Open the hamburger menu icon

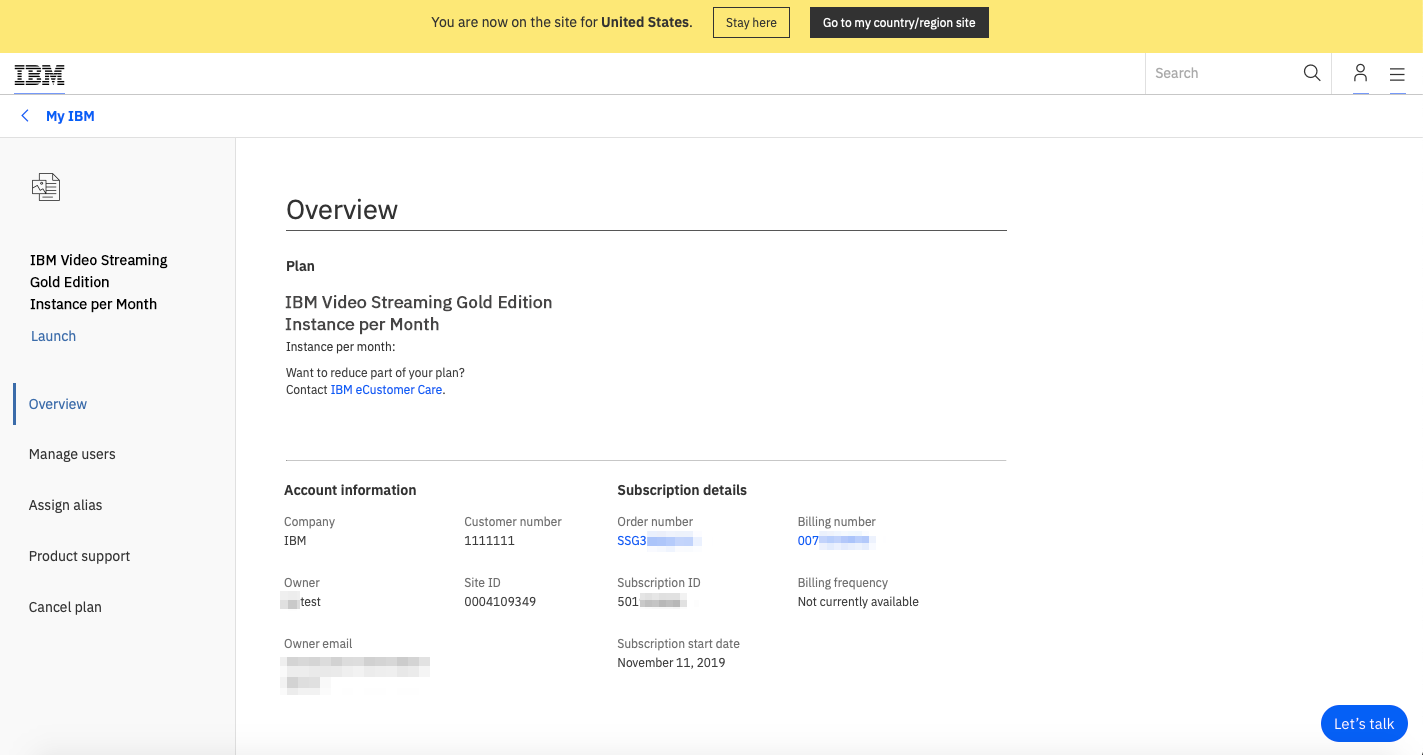[x=1397, y=74]
